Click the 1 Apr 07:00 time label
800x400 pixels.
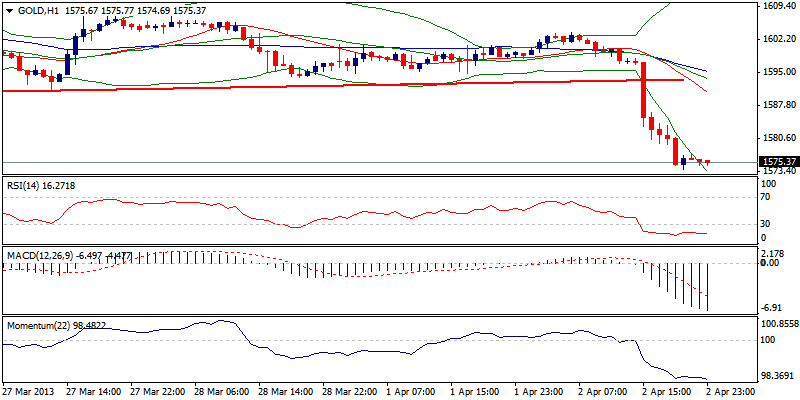[413, 390]
